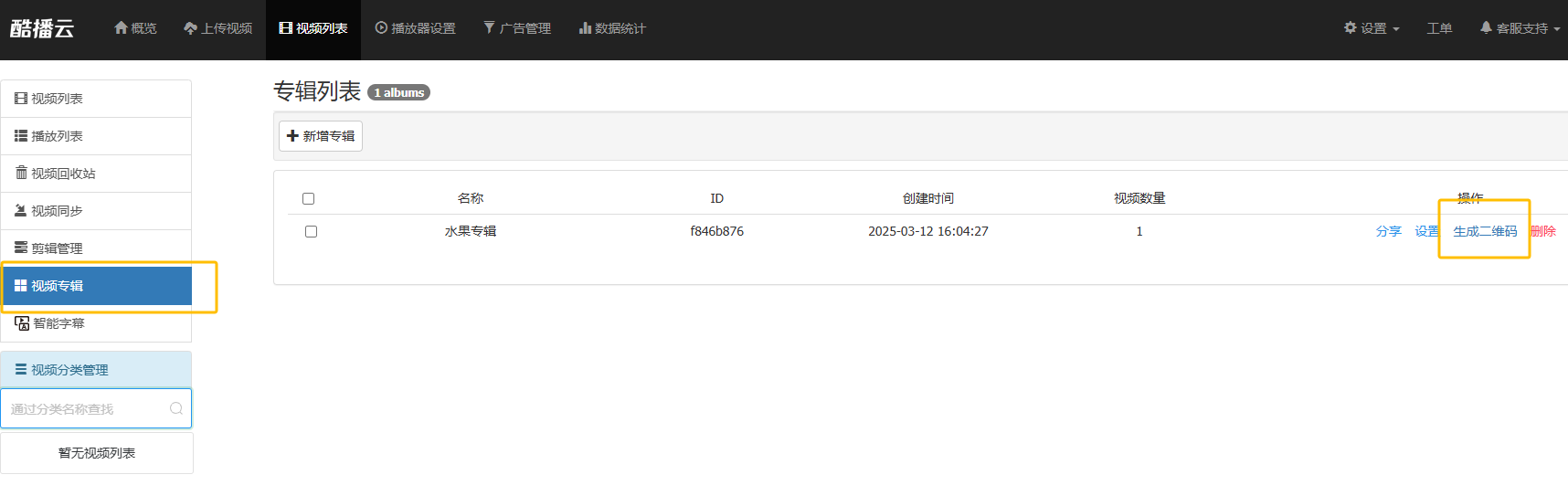The width and height of the screenshot is (1568, 496).
Task: Click the grid icon beside 视频专辑
Action: point(21,286)
